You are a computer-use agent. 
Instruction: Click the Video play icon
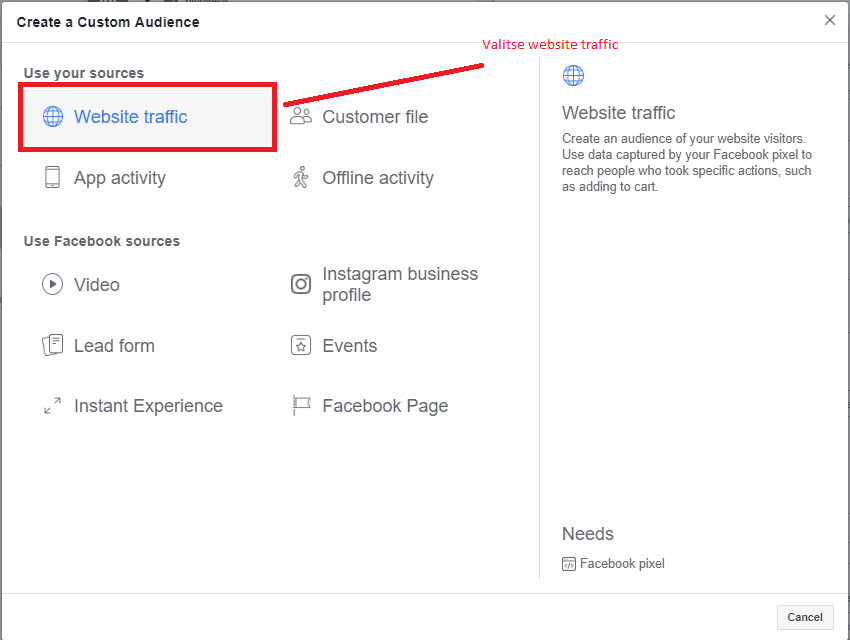tap(53, 284)
